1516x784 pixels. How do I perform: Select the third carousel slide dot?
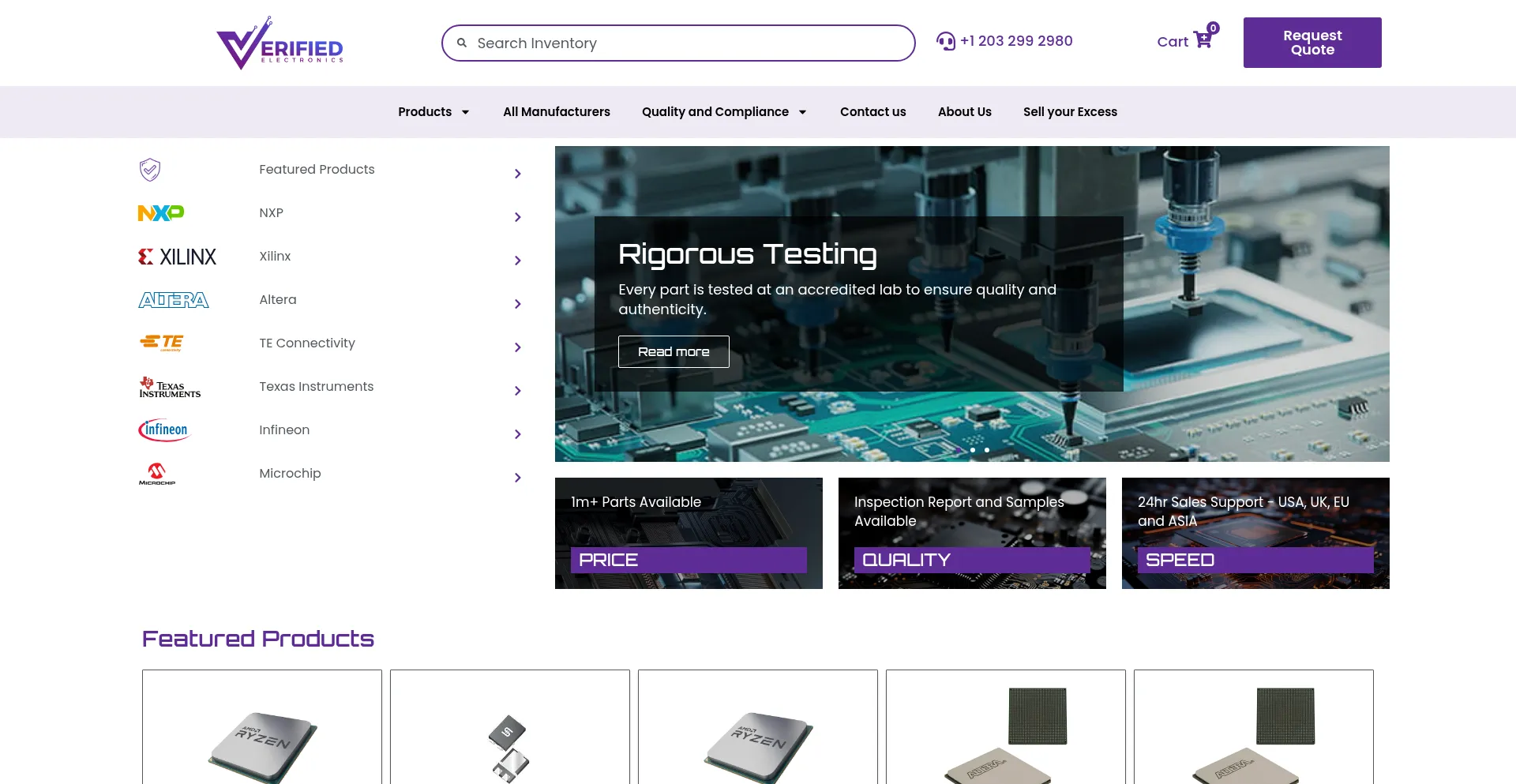pyautogui.click(x=987, y=450)
